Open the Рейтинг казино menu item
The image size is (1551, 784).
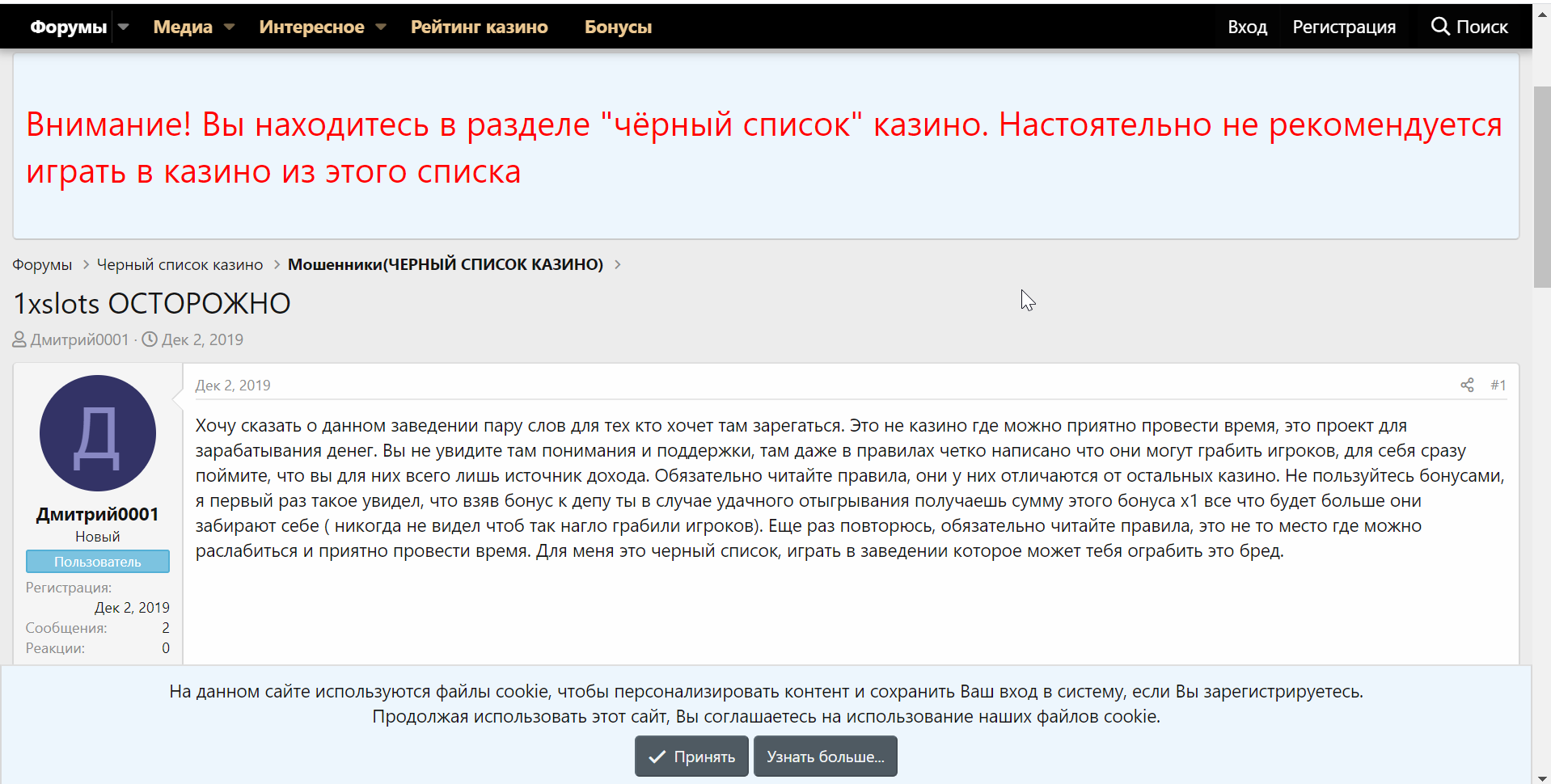point(479,27)
